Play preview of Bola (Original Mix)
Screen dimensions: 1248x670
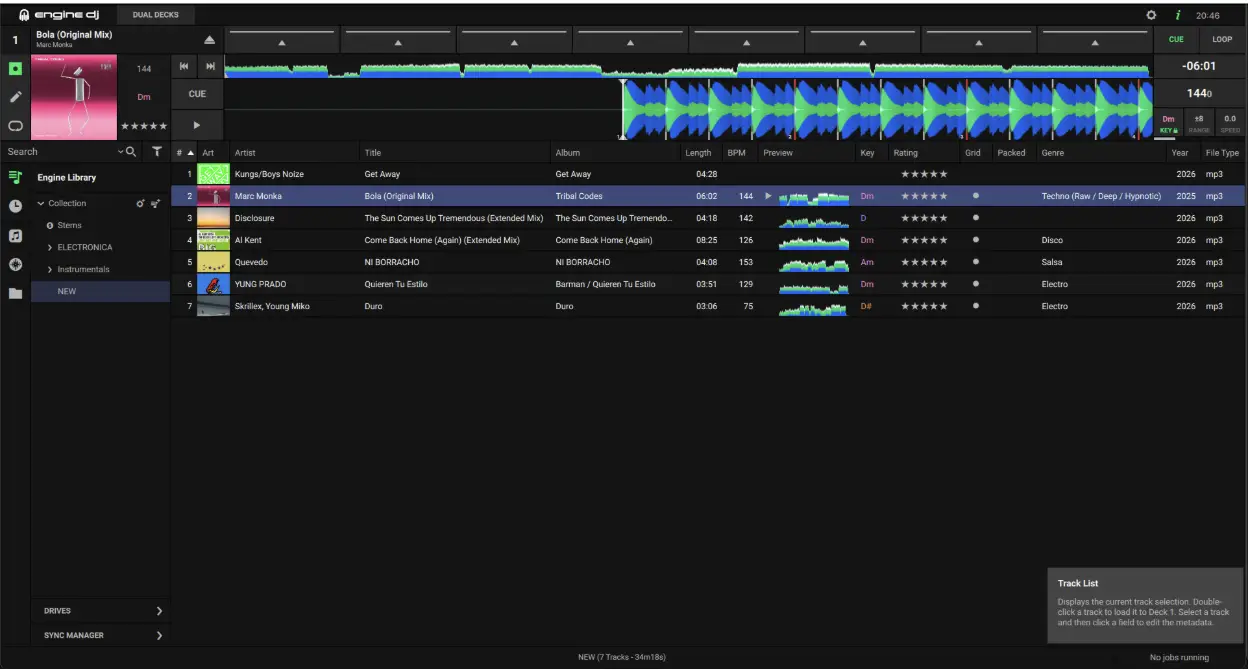coord(768,196)
